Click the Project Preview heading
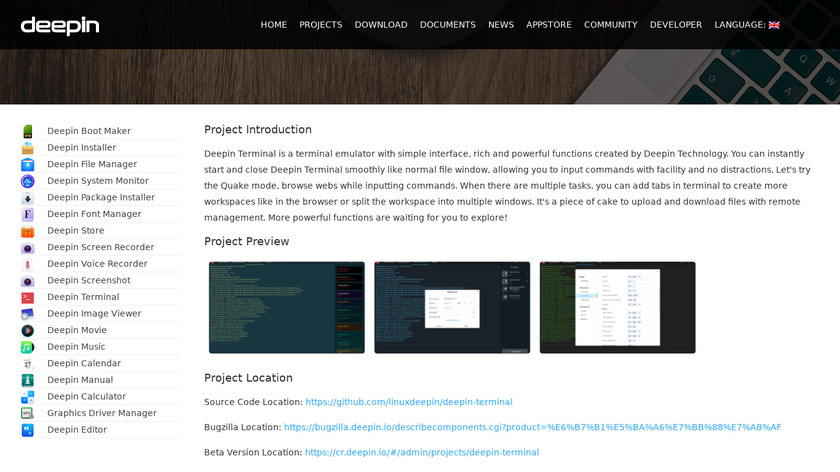Screen dimensions: 840x472 click(246, 242)
